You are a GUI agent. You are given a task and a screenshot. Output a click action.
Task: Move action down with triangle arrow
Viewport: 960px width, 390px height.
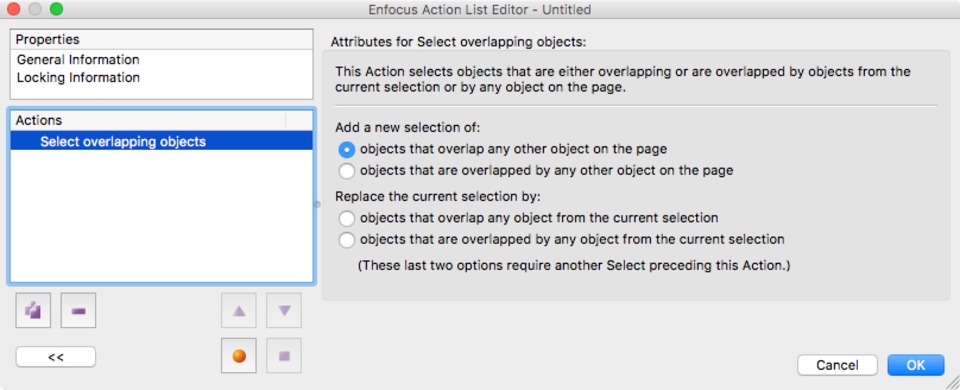tap(284, 310)
